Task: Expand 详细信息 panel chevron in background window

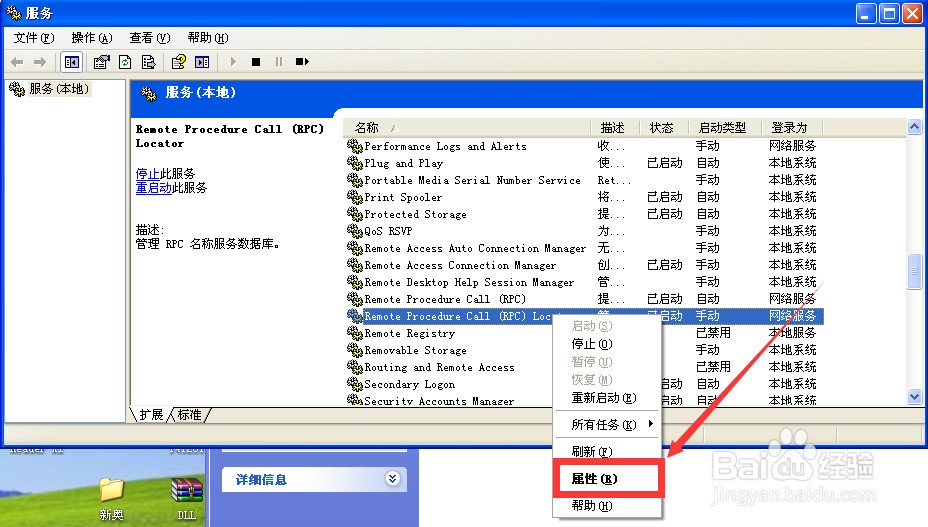Action: coord(392,478)
